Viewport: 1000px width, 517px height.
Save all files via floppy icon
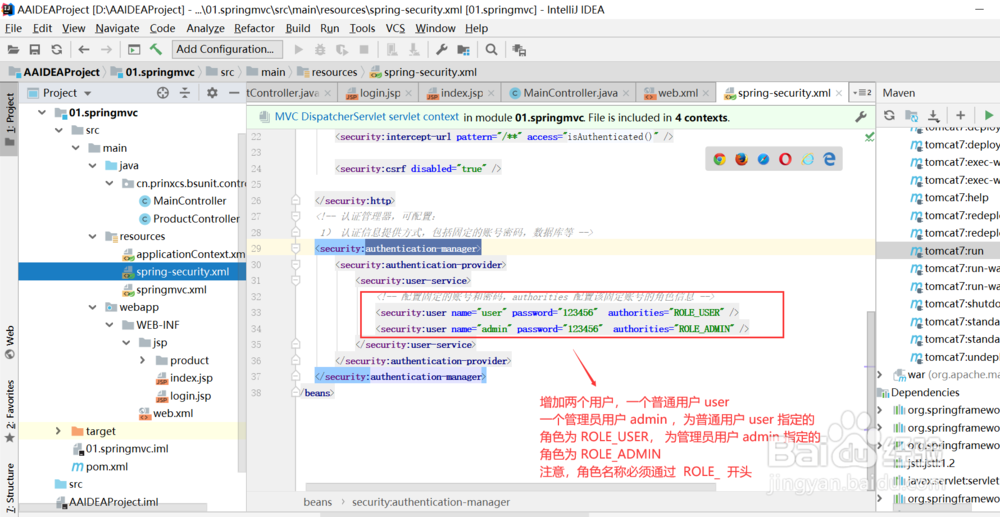[x=35, y=50]
